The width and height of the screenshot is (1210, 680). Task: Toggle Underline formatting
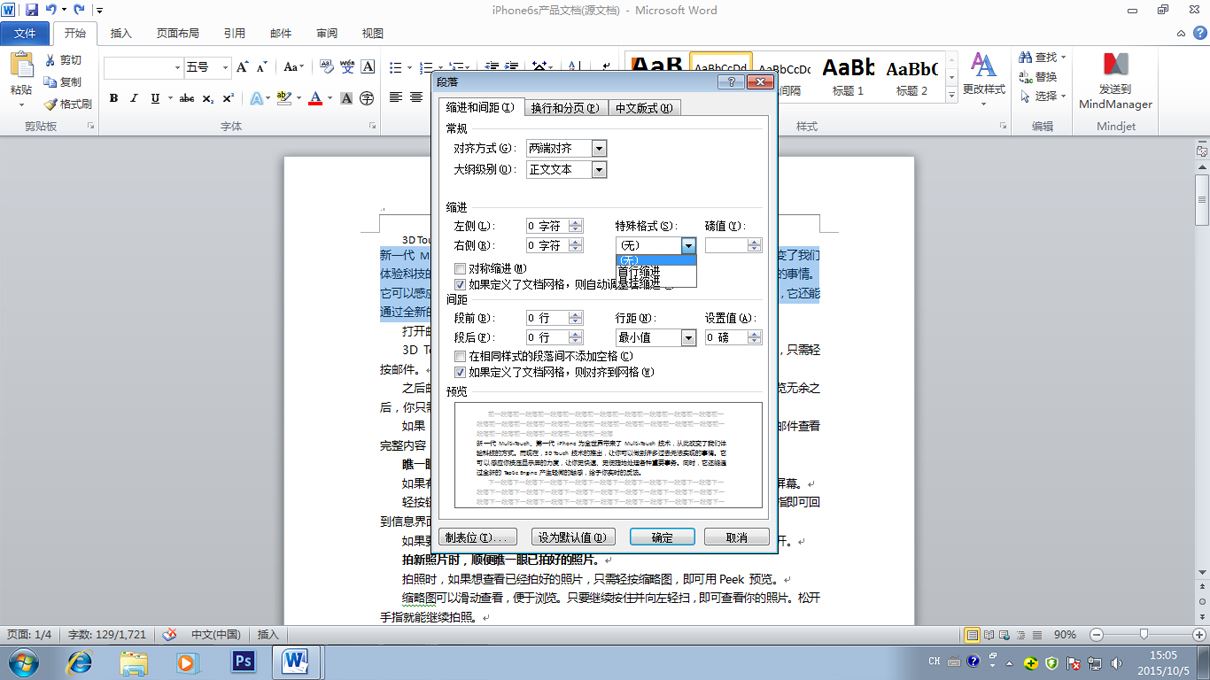tap(155, 98)
